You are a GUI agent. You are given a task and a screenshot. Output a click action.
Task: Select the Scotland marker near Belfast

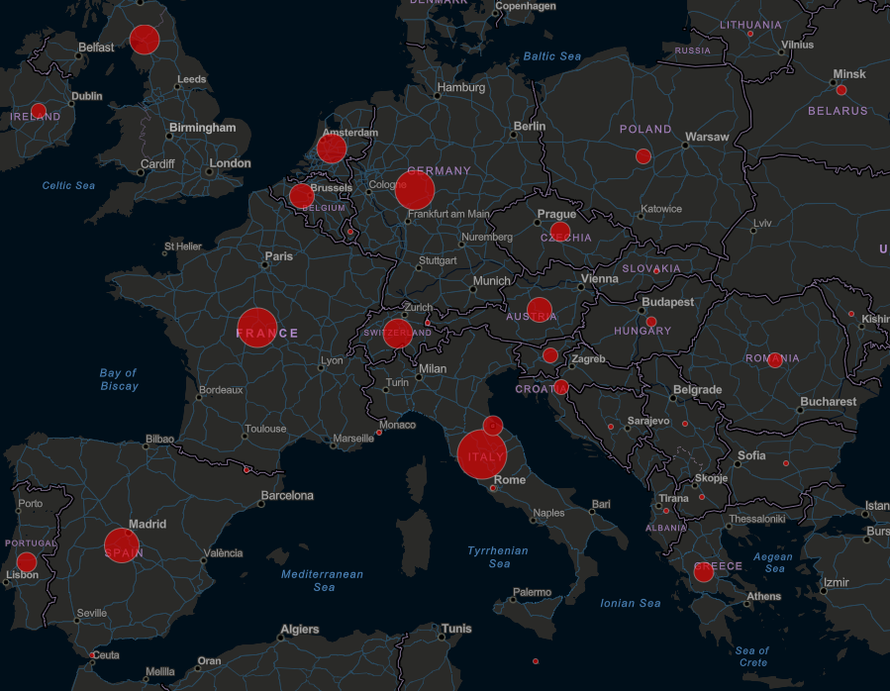[143, 41]
